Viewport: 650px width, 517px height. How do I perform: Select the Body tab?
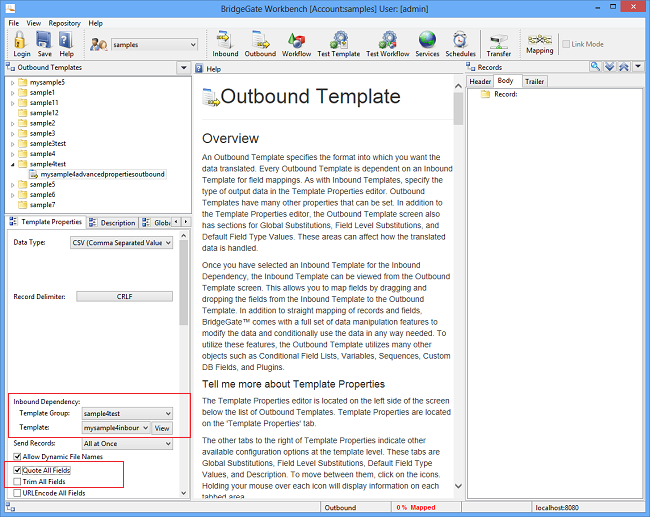tap(505, 81)
